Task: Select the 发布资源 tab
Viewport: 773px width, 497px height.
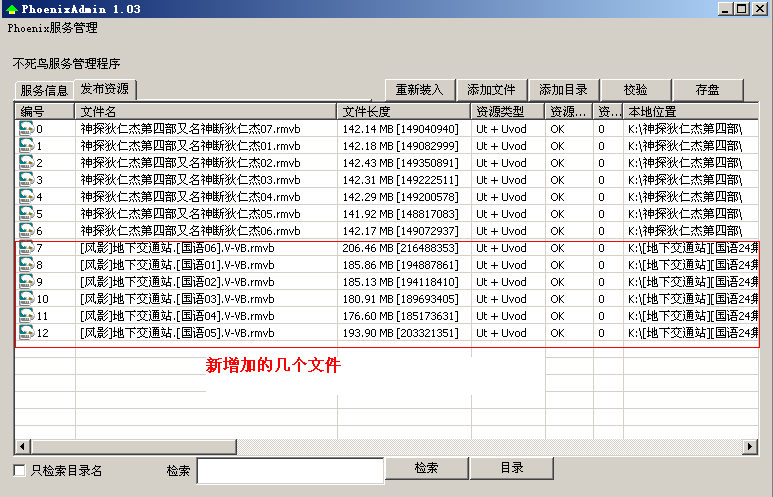Action: tap(105, 89)
